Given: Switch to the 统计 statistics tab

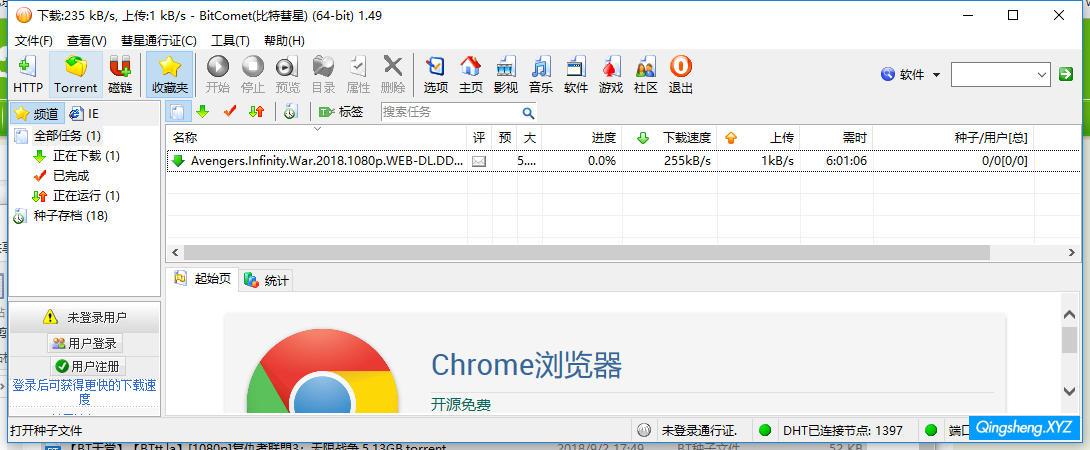Looking at the screenshot, I should pyautogui.click(x=267, y=280).
